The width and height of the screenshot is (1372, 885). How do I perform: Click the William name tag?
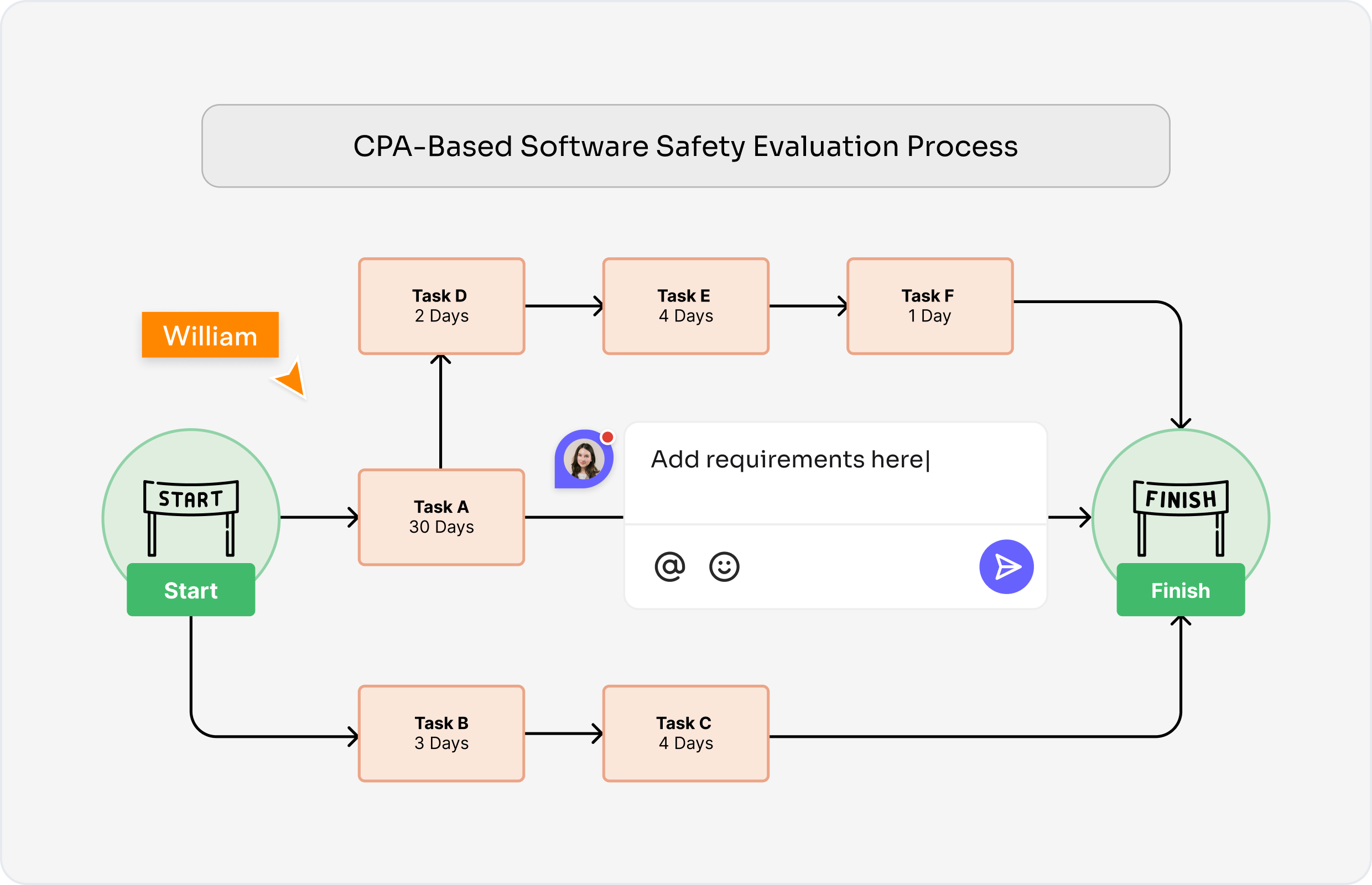210,335
